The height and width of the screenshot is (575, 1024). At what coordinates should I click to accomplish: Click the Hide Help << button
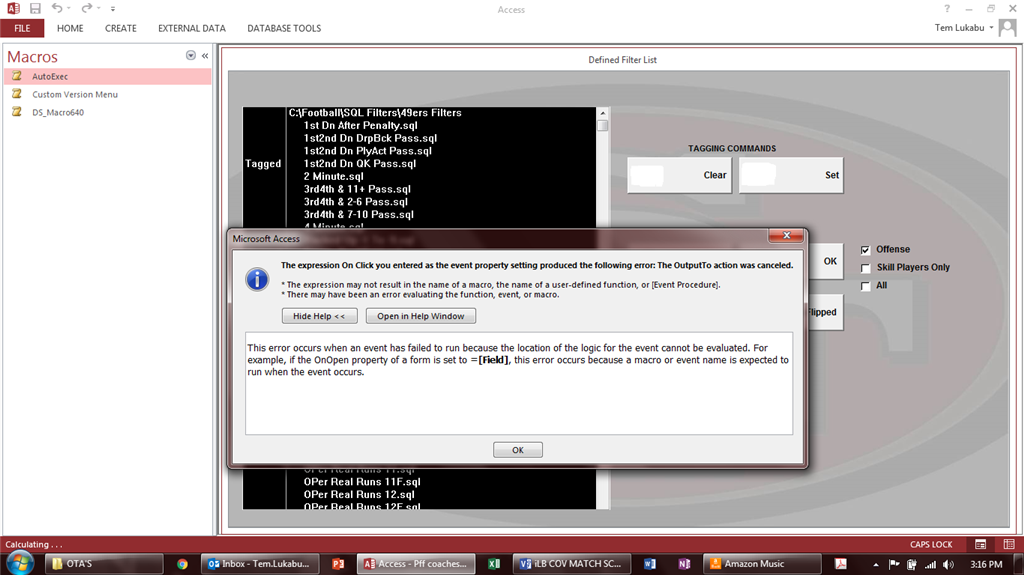click(319, 316)
